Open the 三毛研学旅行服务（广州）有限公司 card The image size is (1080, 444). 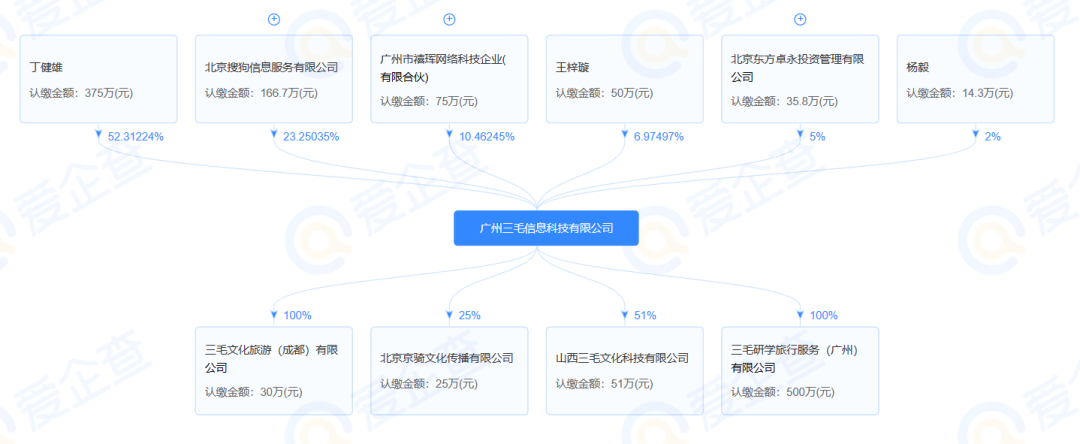click(800, 371)
